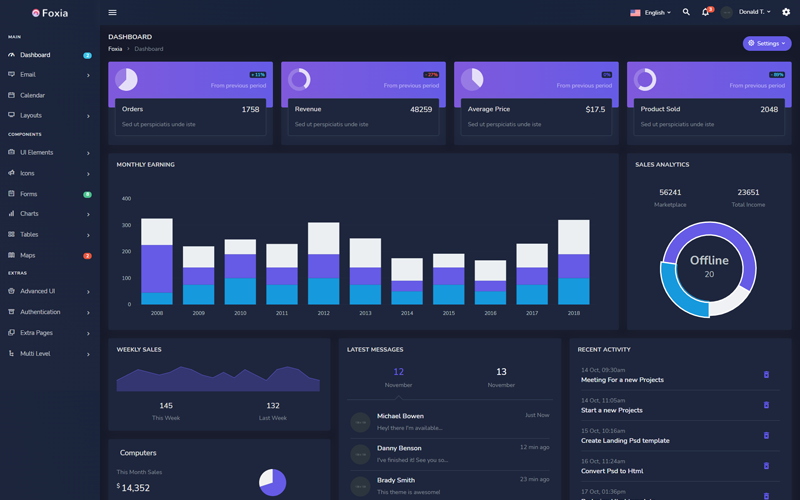Open the notifications bell icon
Viewport: 800px width, 500px height.
705,12
